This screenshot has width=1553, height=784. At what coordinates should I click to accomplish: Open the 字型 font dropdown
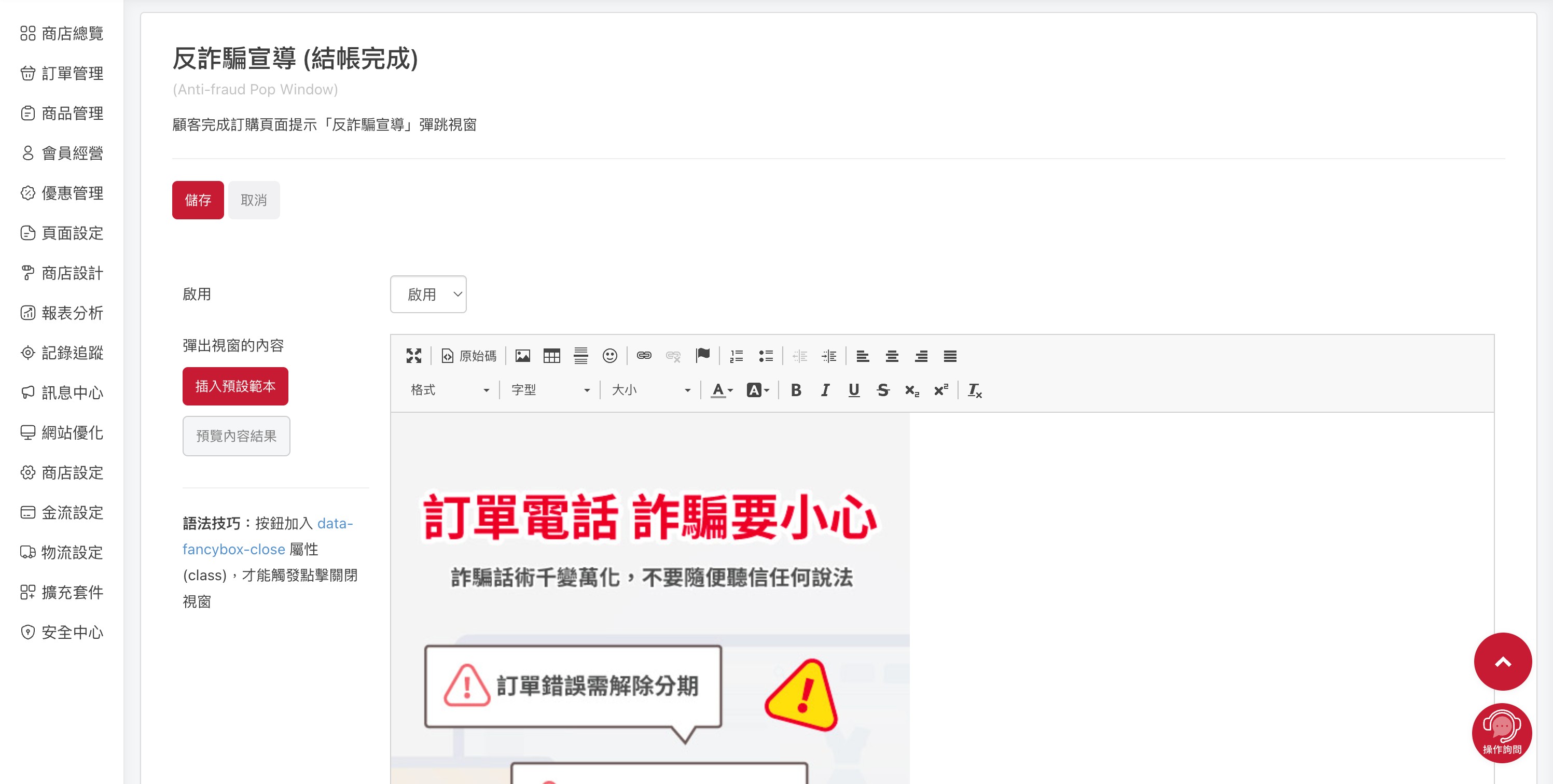[x=550, y=390]
